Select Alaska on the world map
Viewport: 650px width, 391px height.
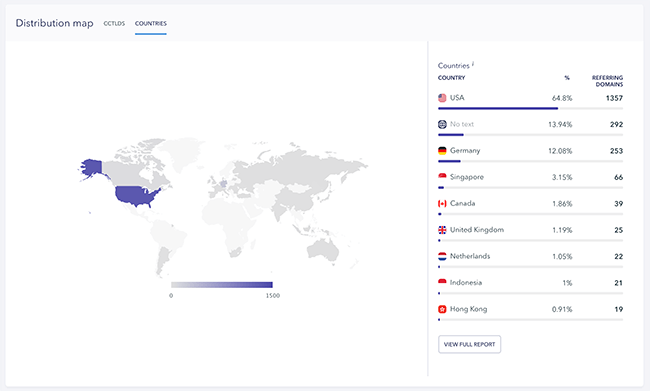coord(92,167)
